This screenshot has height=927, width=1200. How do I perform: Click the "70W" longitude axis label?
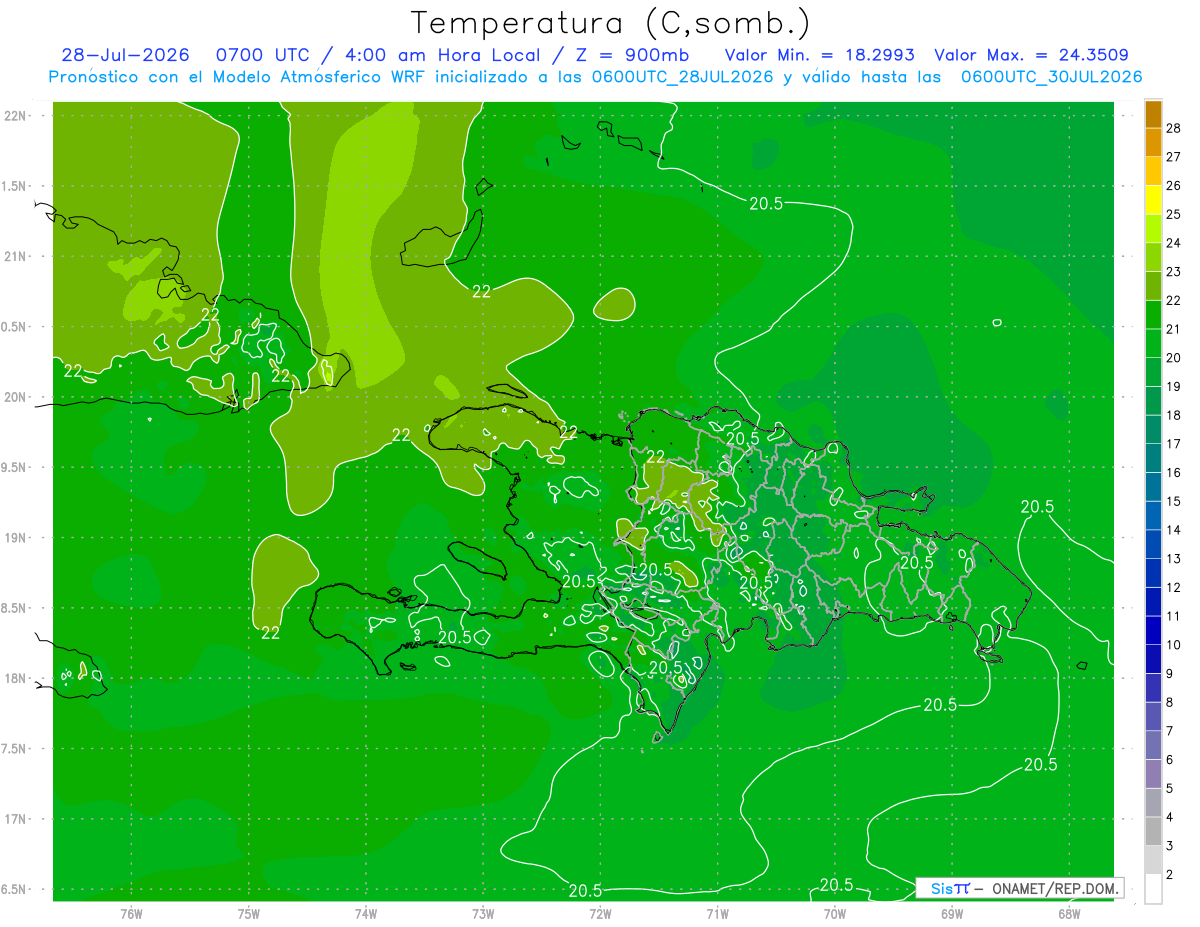(x=835, y=913)
